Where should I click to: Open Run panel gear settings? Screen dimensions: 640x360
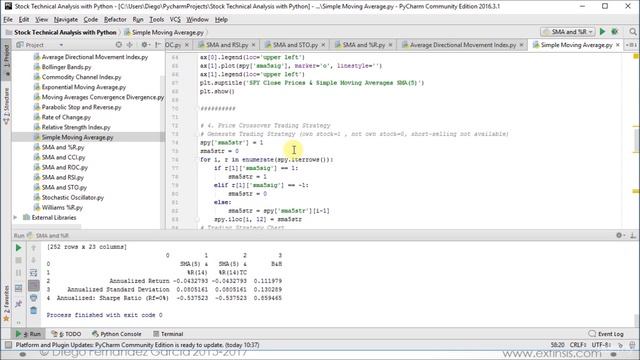coord(620,235)
